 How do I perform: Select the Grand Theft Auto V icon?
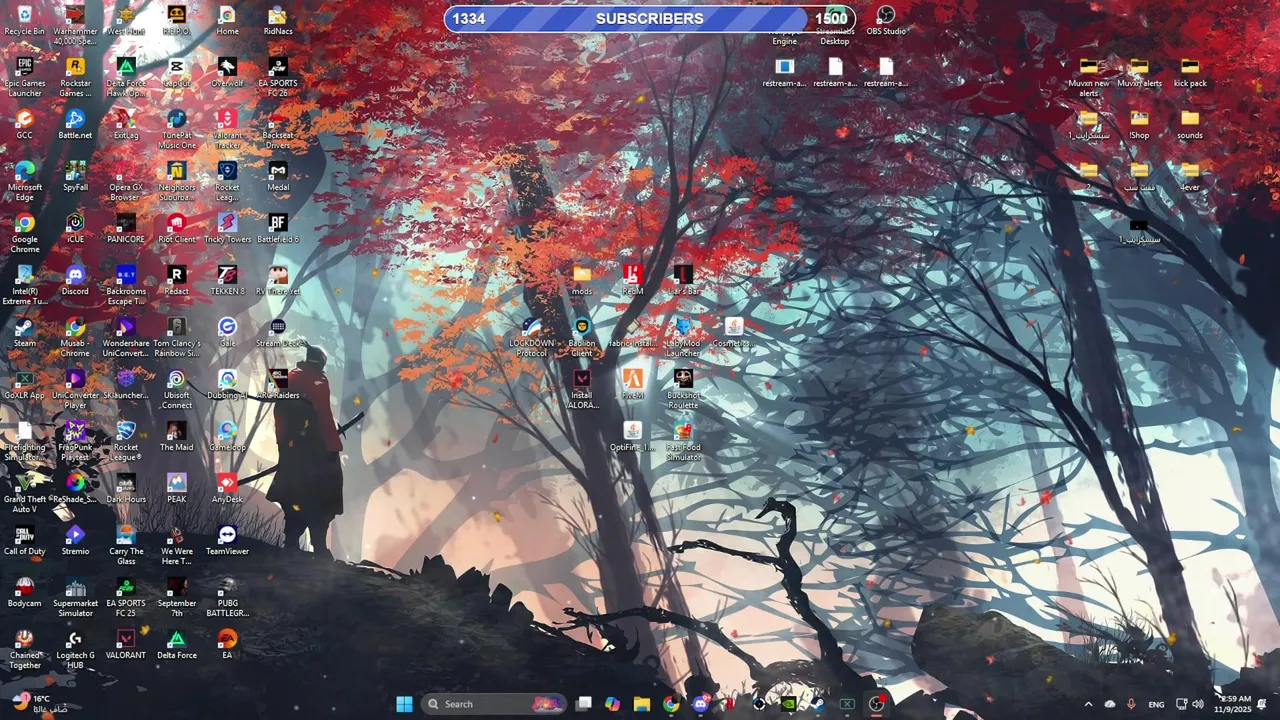[x=25, y=493]
